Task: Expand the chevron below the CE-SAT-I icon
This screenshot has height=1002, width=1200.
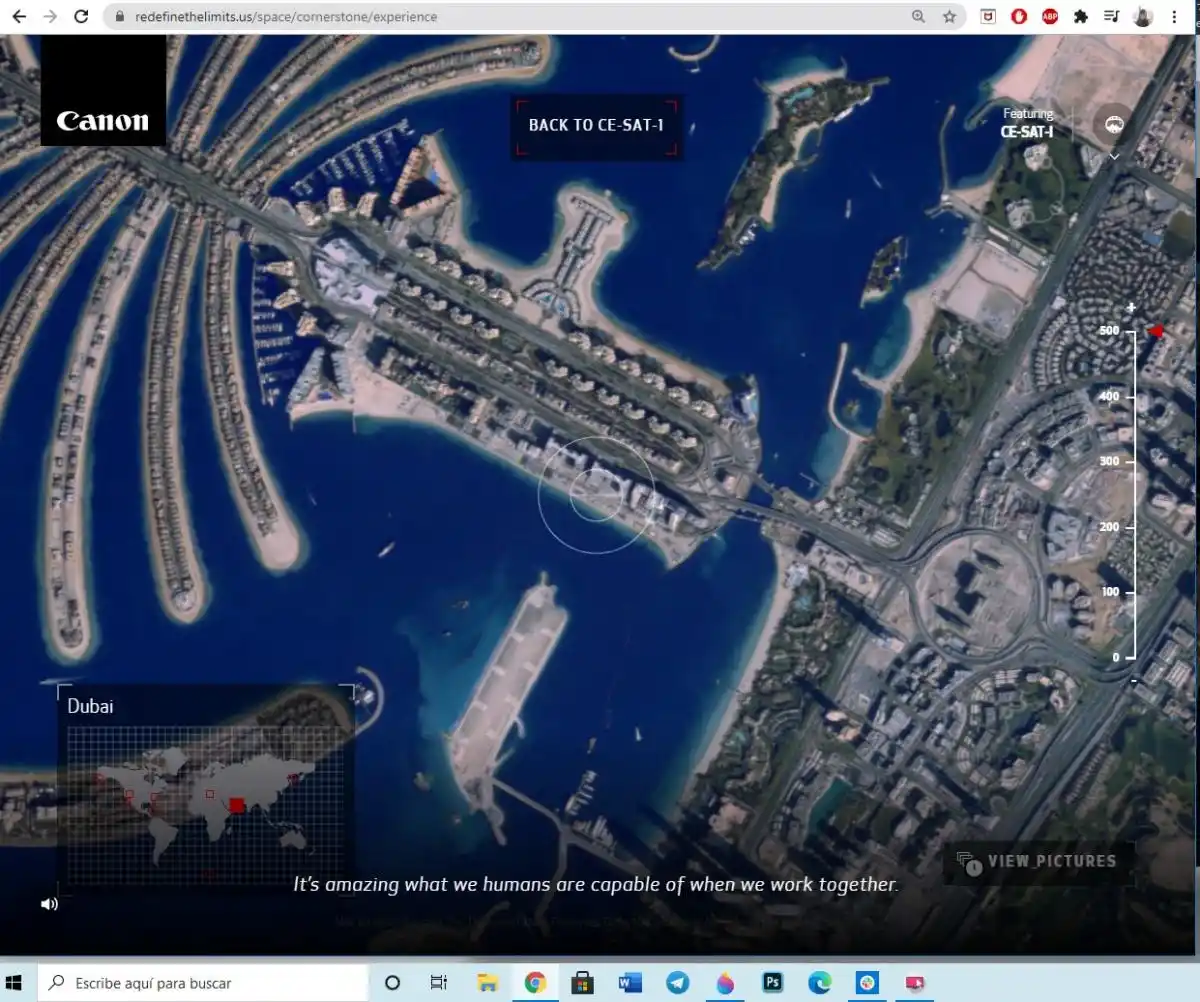Action: pos(1113,158)
